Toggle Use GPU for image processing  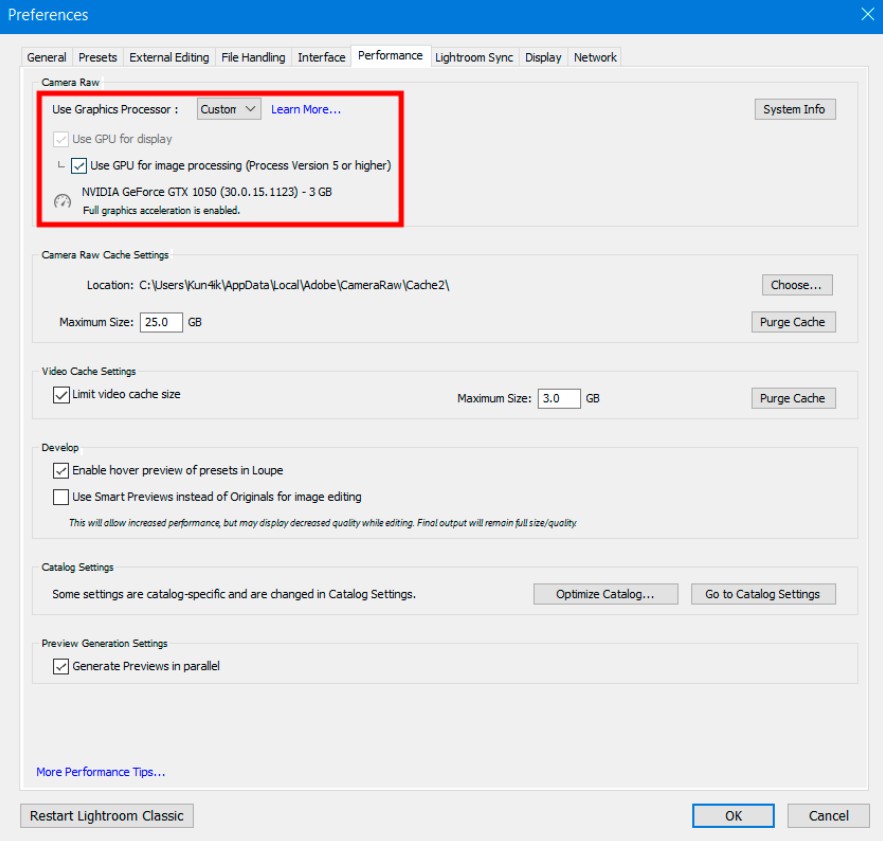(79, 166)
